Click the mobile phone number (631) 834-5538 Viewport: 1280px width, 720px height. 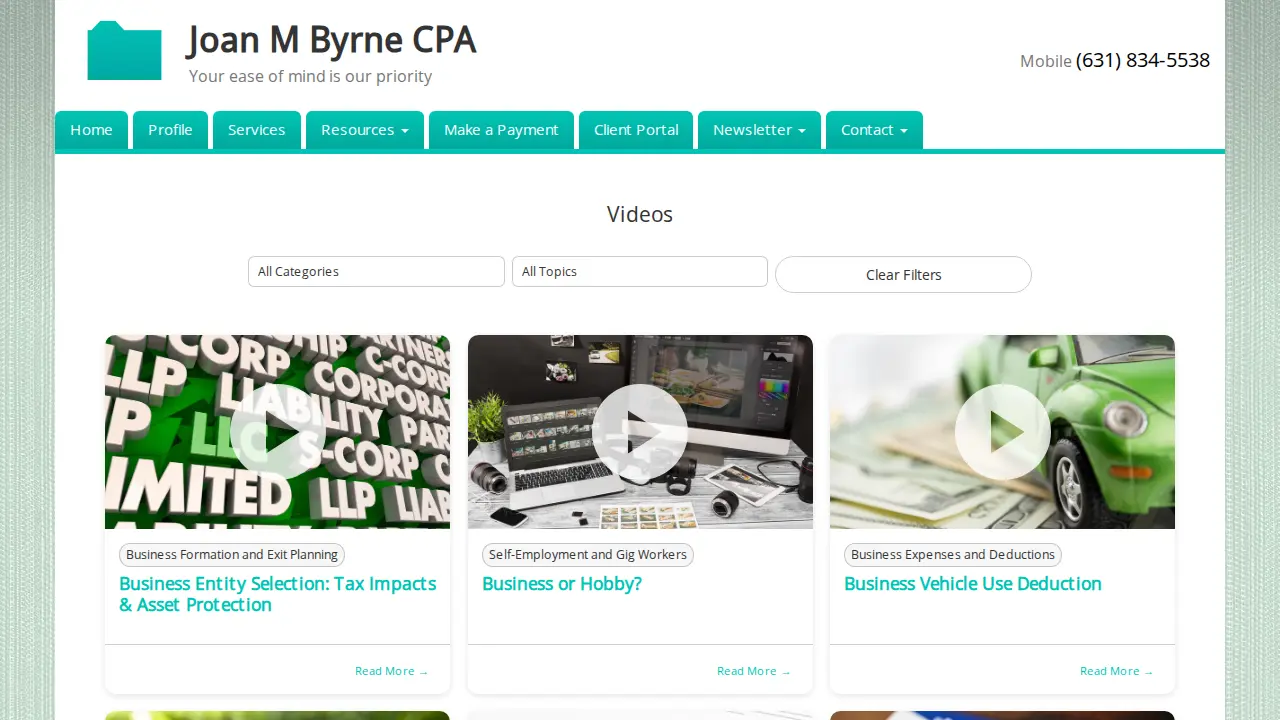tap(1143, 61)
